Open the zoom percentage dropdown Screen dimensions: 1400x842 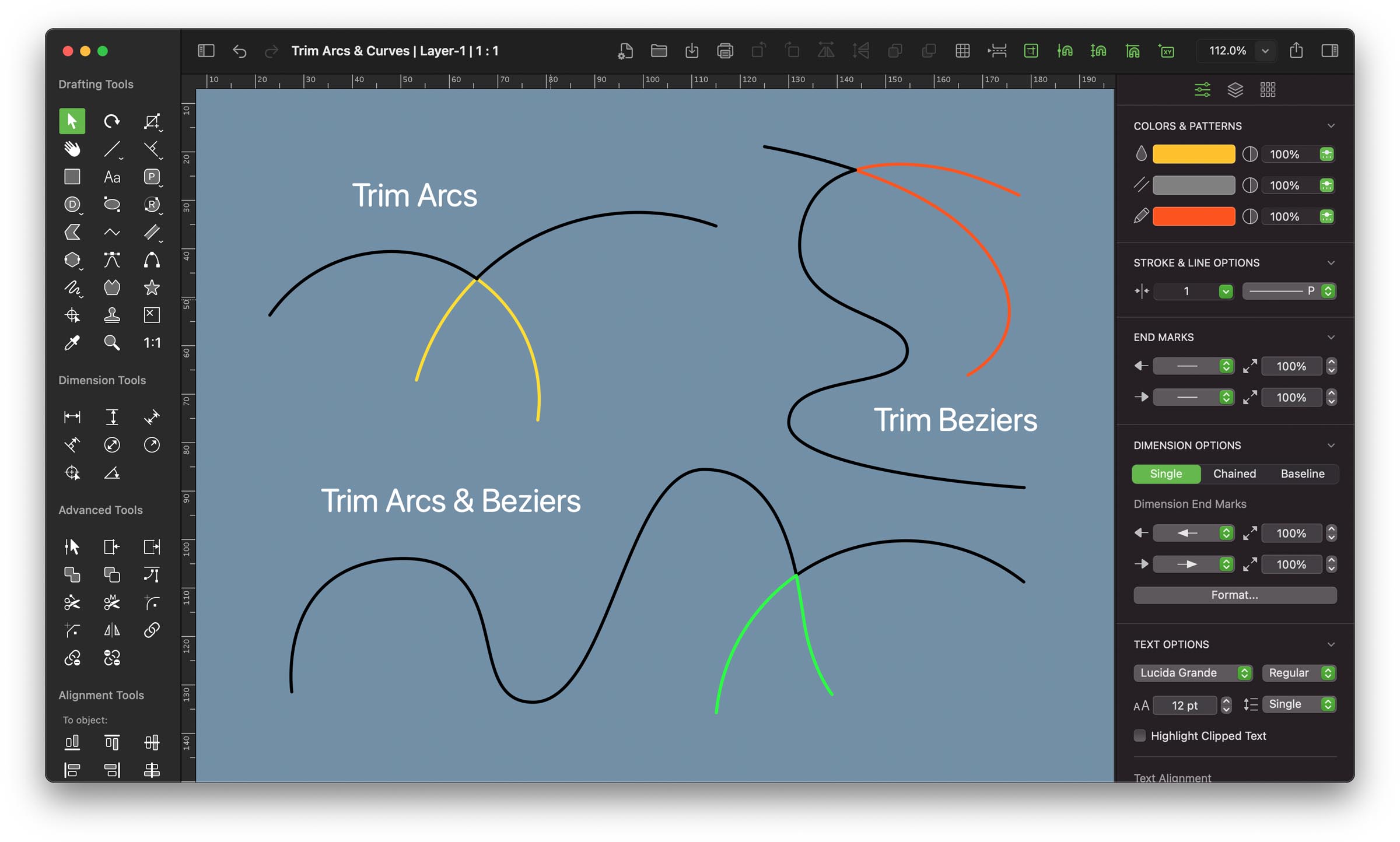pos(1265,51)
